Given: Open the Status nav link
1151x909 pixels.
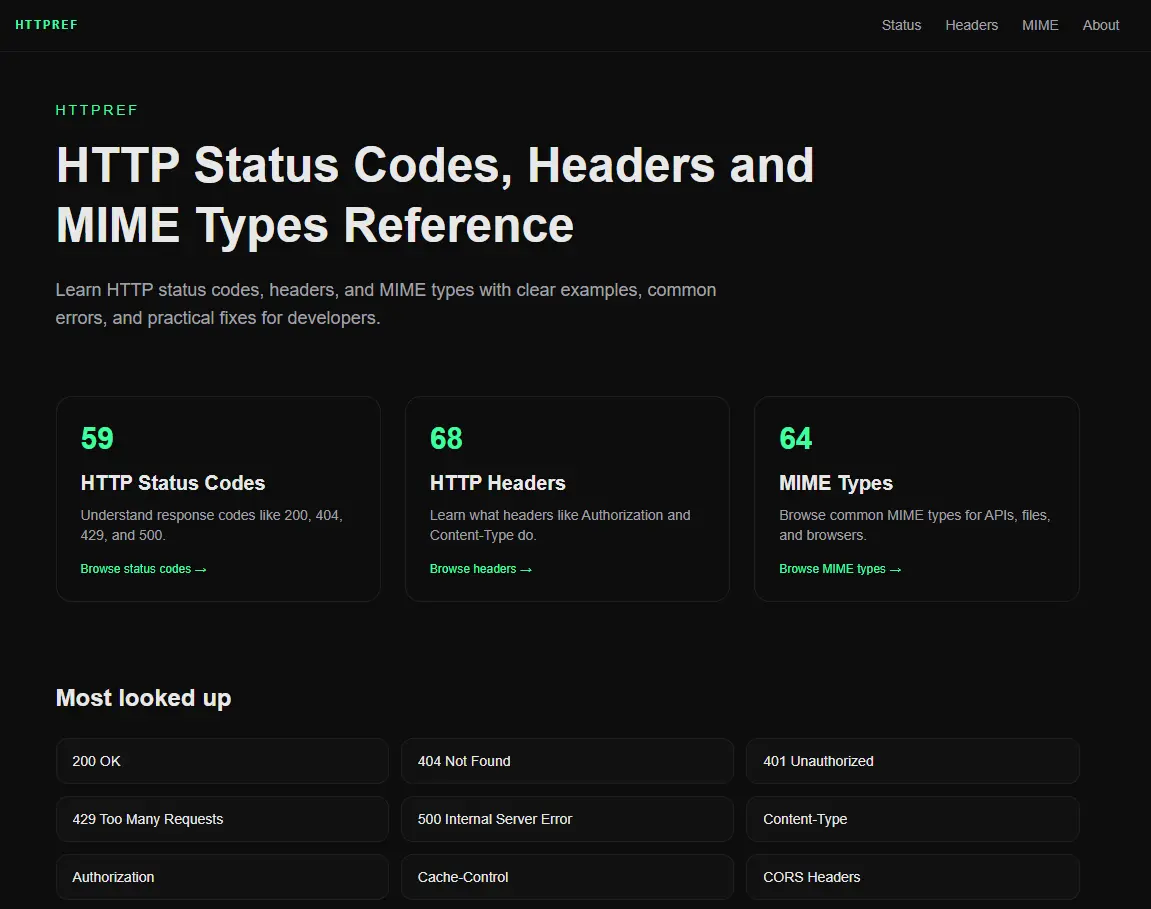Looking at the screenshot, I should tap(901, 25).
